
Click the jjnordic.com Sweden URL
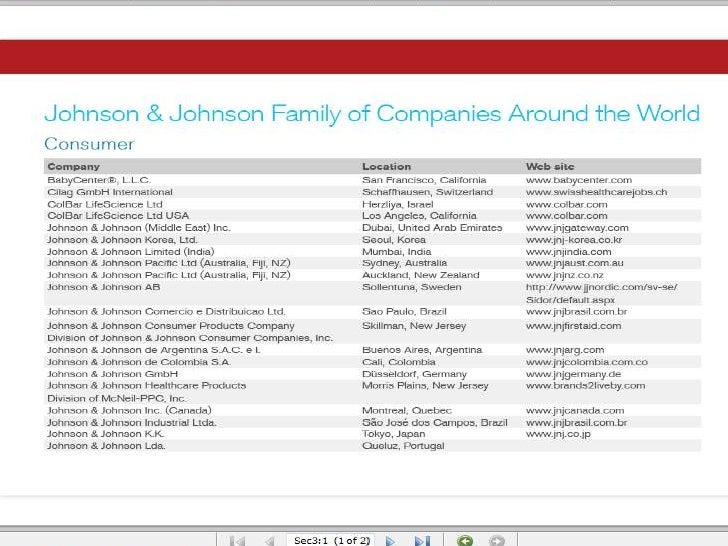[601, 293]
